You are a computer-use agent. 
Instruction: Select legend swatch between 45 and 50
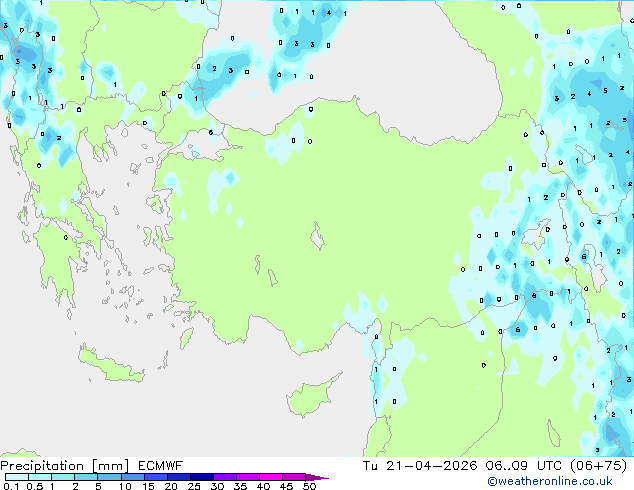point(294,477)
